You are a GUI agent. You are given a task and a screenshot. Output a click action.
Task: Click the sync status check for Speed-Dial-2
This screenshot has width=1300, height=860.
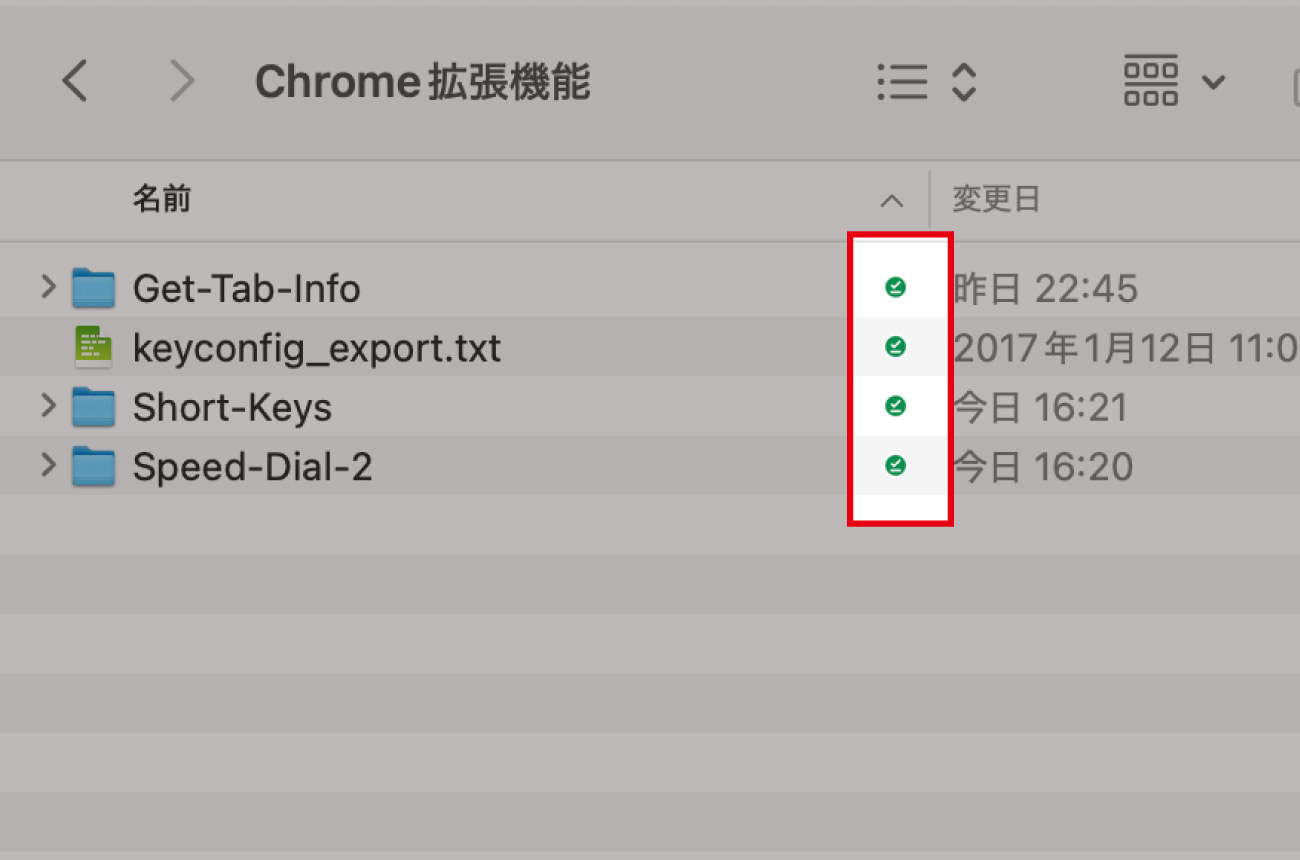point(895,465)
